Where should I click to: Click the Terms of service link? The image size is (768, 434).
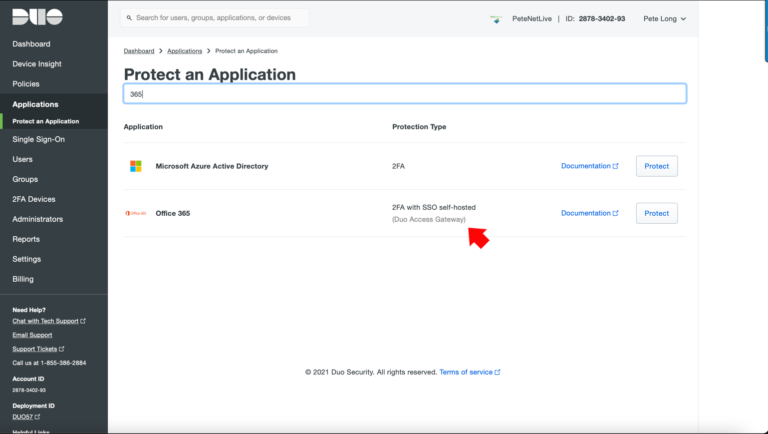470,372
